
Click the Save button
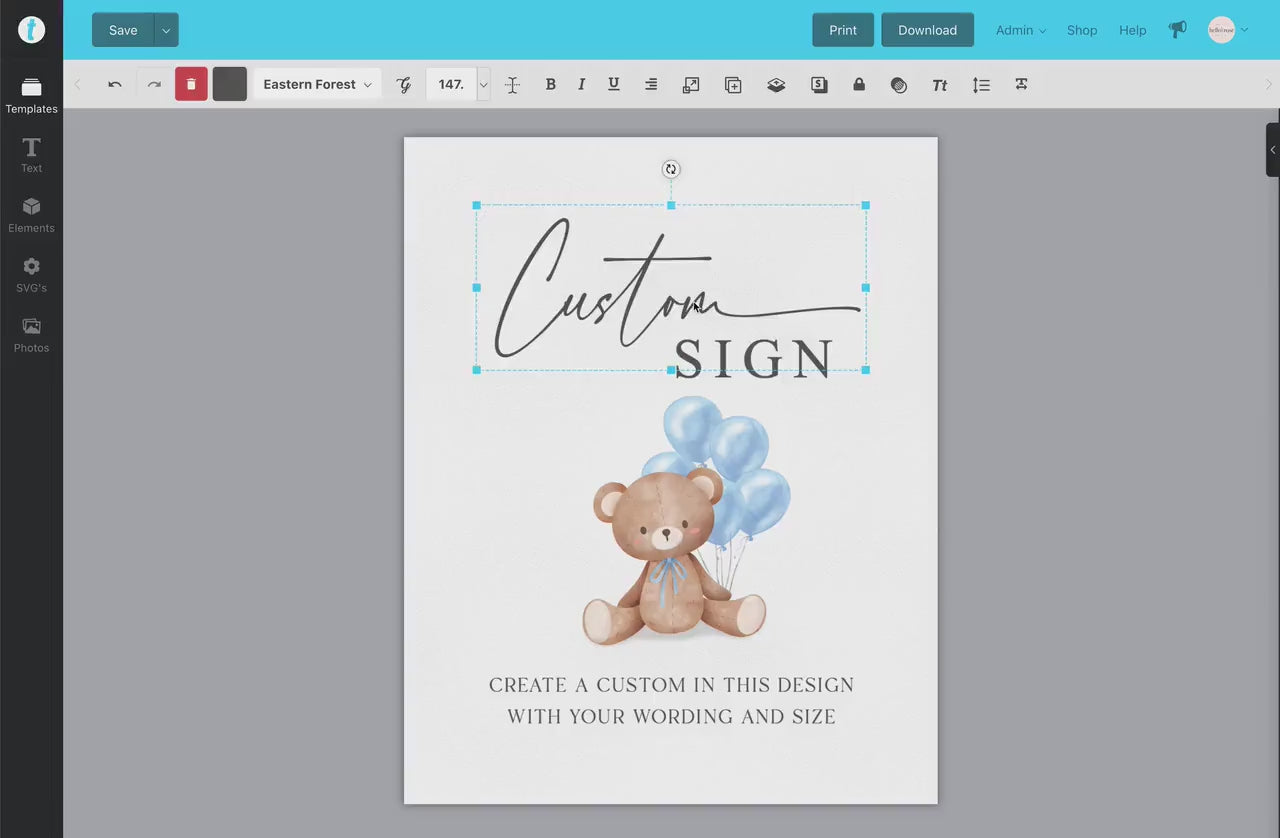(123, 30)
